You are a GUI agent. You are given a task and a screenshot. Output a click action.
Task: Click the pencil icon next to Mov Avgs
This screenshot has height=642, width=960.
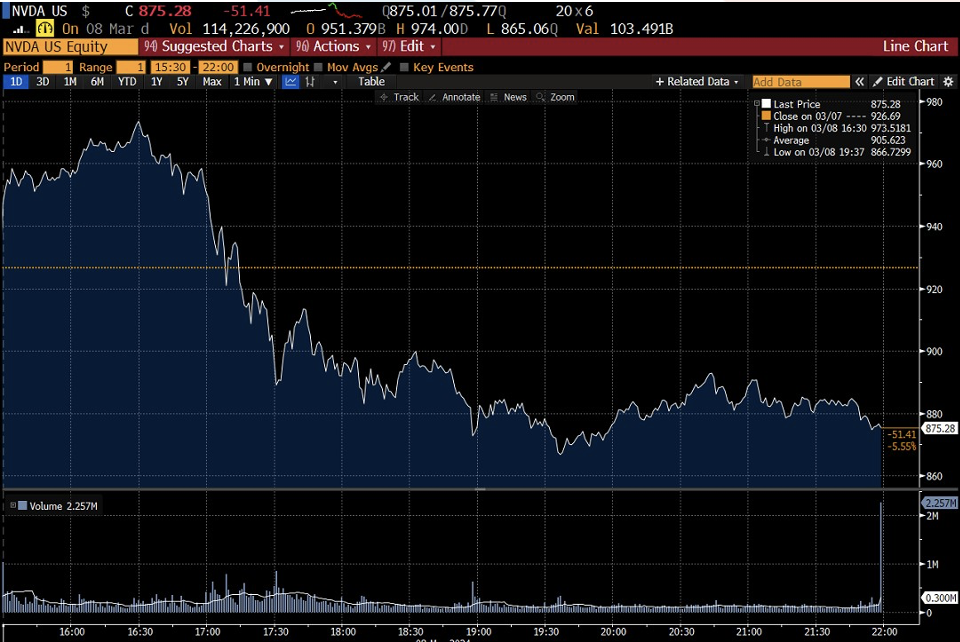(x=386, y=67)
